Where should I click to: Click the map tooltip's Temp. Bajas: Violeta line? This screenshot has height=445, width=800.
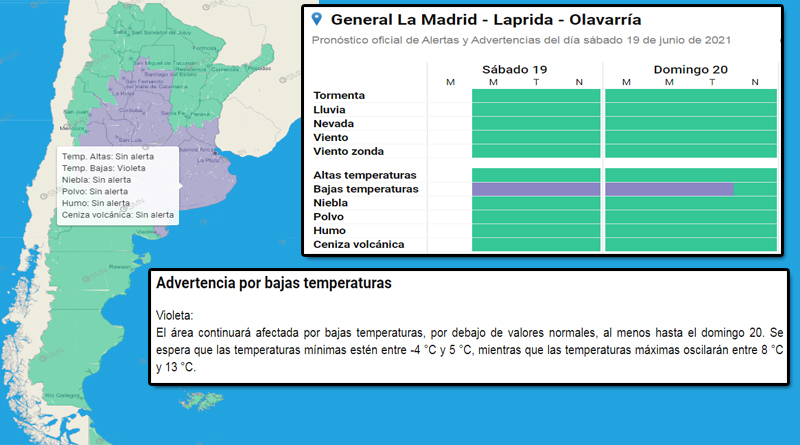[x=104, y=168]
